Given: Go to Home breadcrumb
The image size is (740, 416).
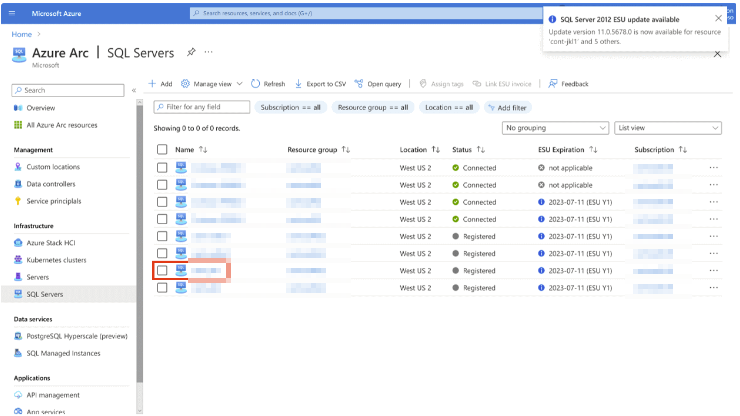Looking at the screenshot, I should [21, 34].
